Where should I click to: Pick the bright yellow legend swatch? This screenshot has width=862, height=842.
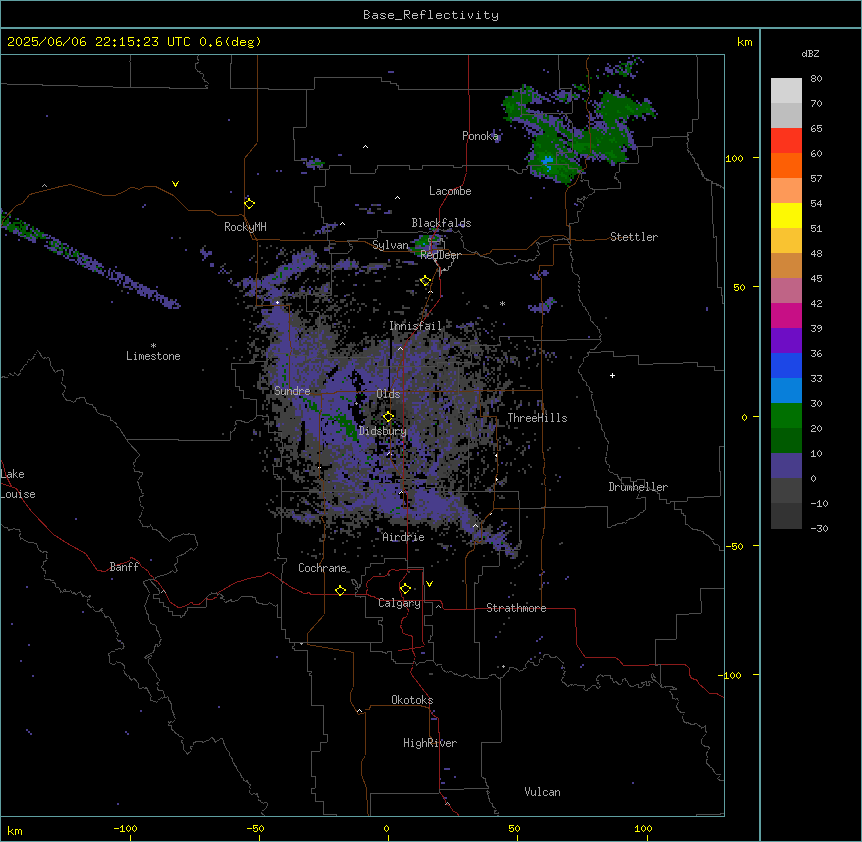[786, 215]
